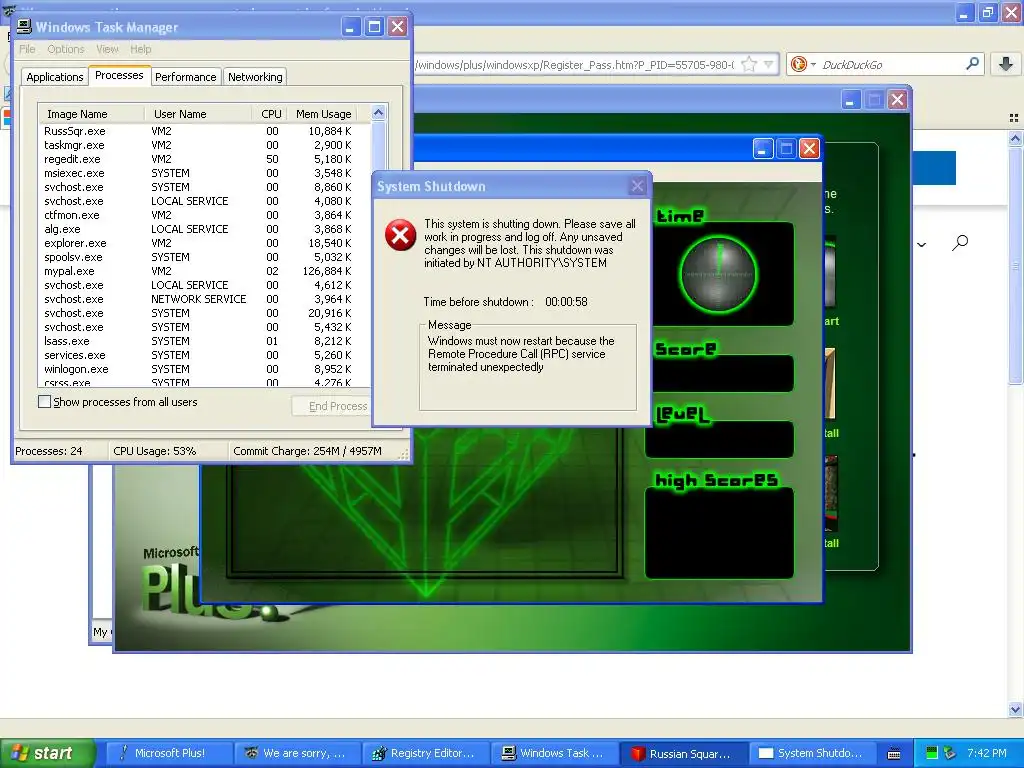The width and height of the screenshot is (1024, 768).
Task: Select the Processes tab
Action: [119, 75]
